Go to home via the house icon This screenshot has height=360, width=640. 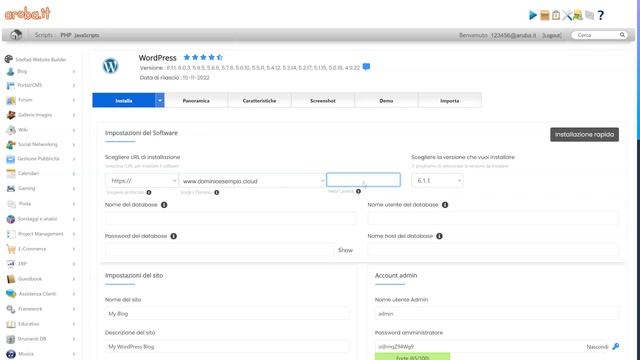click(x=16, y=35)
